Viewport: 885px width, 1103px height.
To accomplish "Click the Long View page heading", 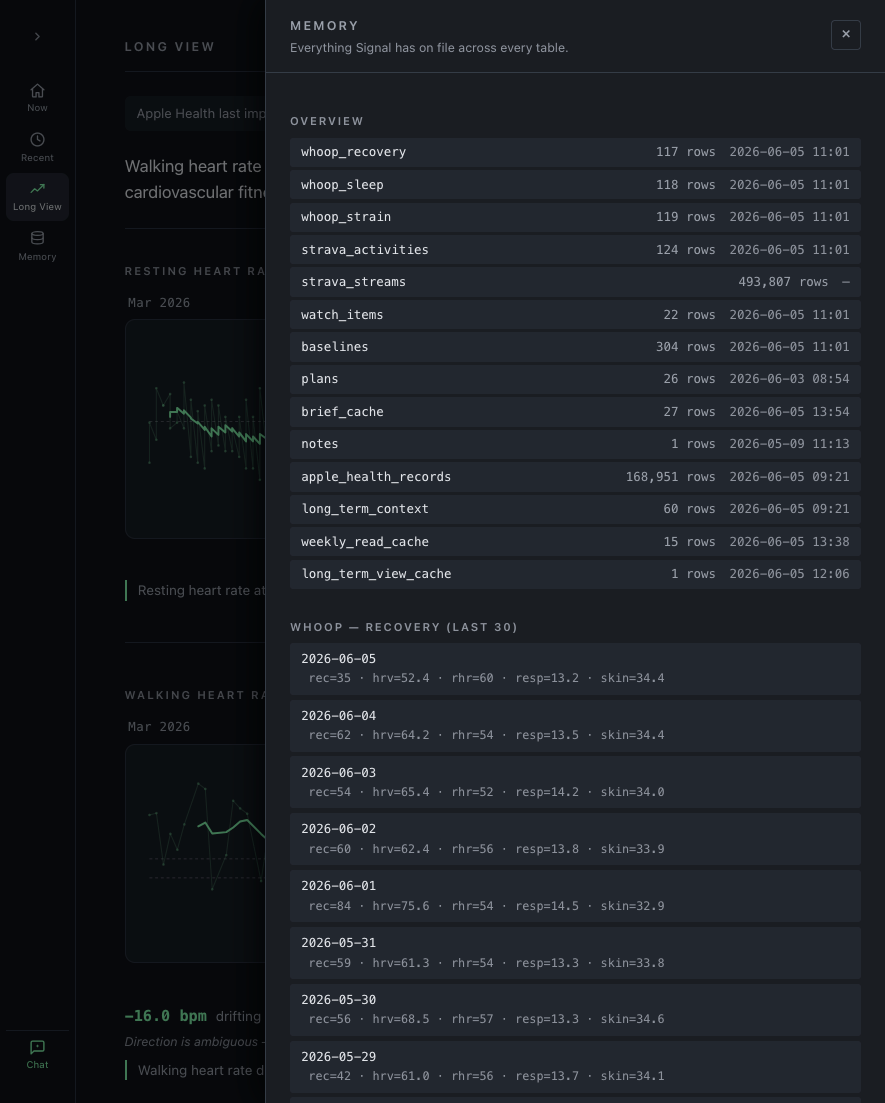I will (170, 47).
